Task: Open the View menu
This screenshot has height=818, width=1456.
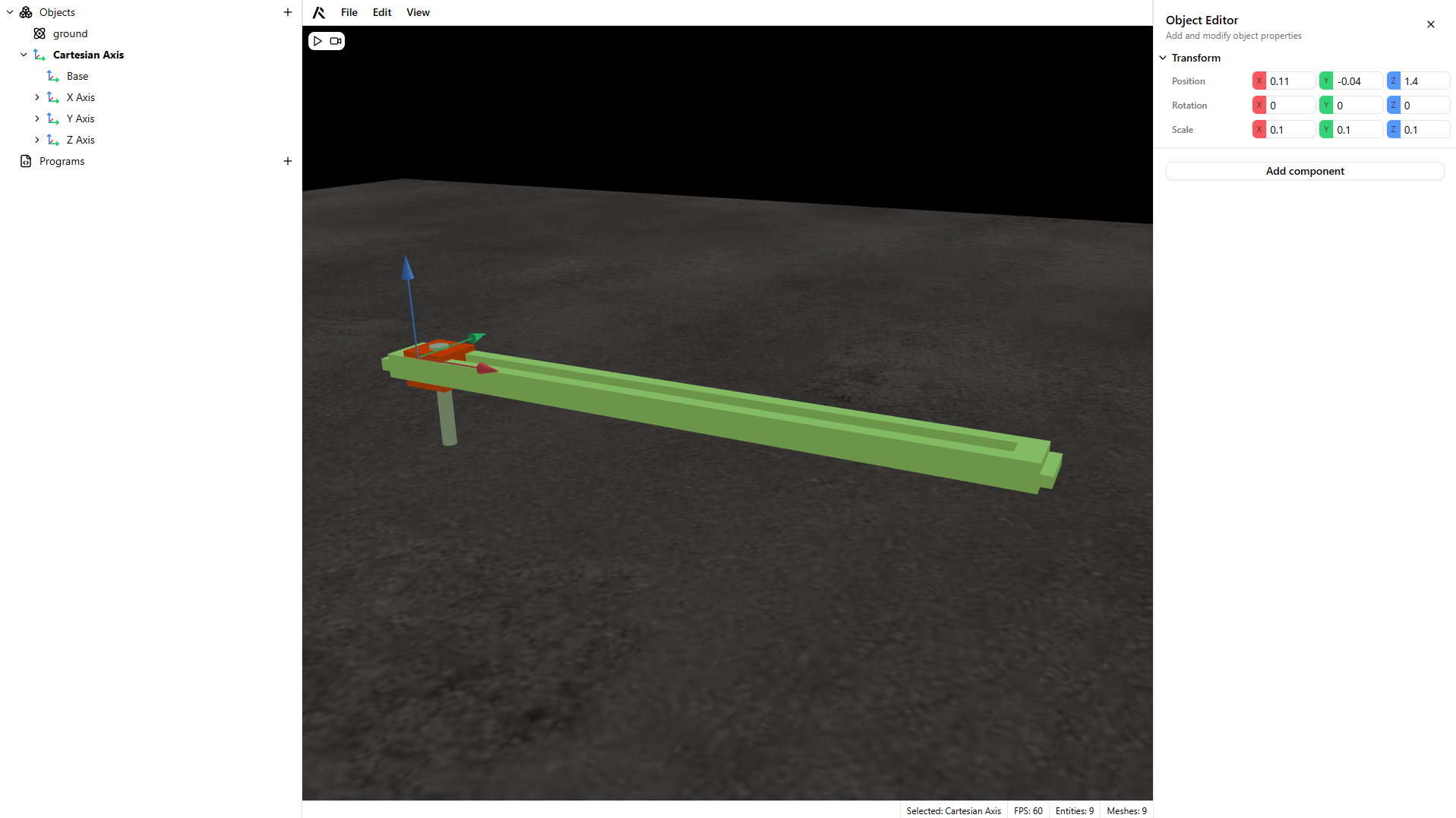Action: click(x=418, y=12)
